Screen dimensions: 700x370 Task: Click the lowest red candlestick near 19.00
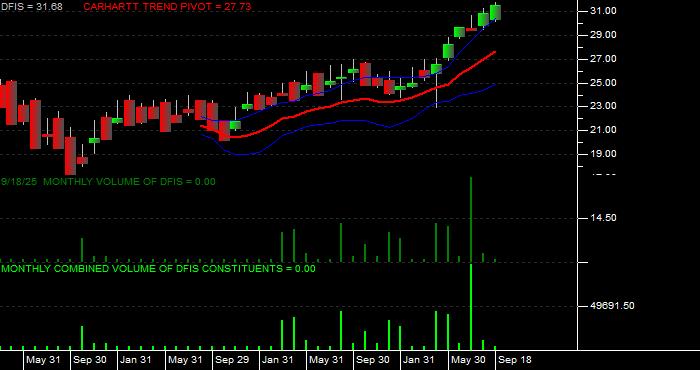click(x=70, y=156)
